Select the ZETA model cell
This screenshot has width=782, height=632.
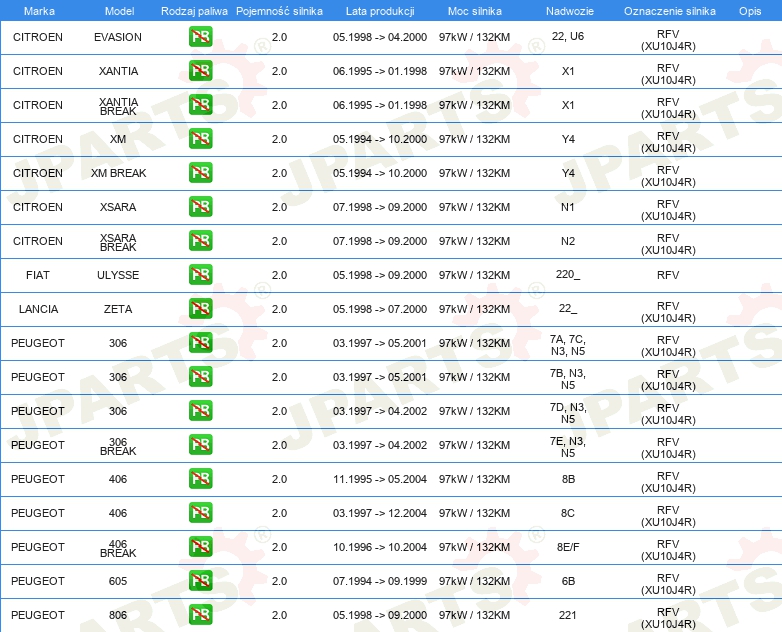118,309
